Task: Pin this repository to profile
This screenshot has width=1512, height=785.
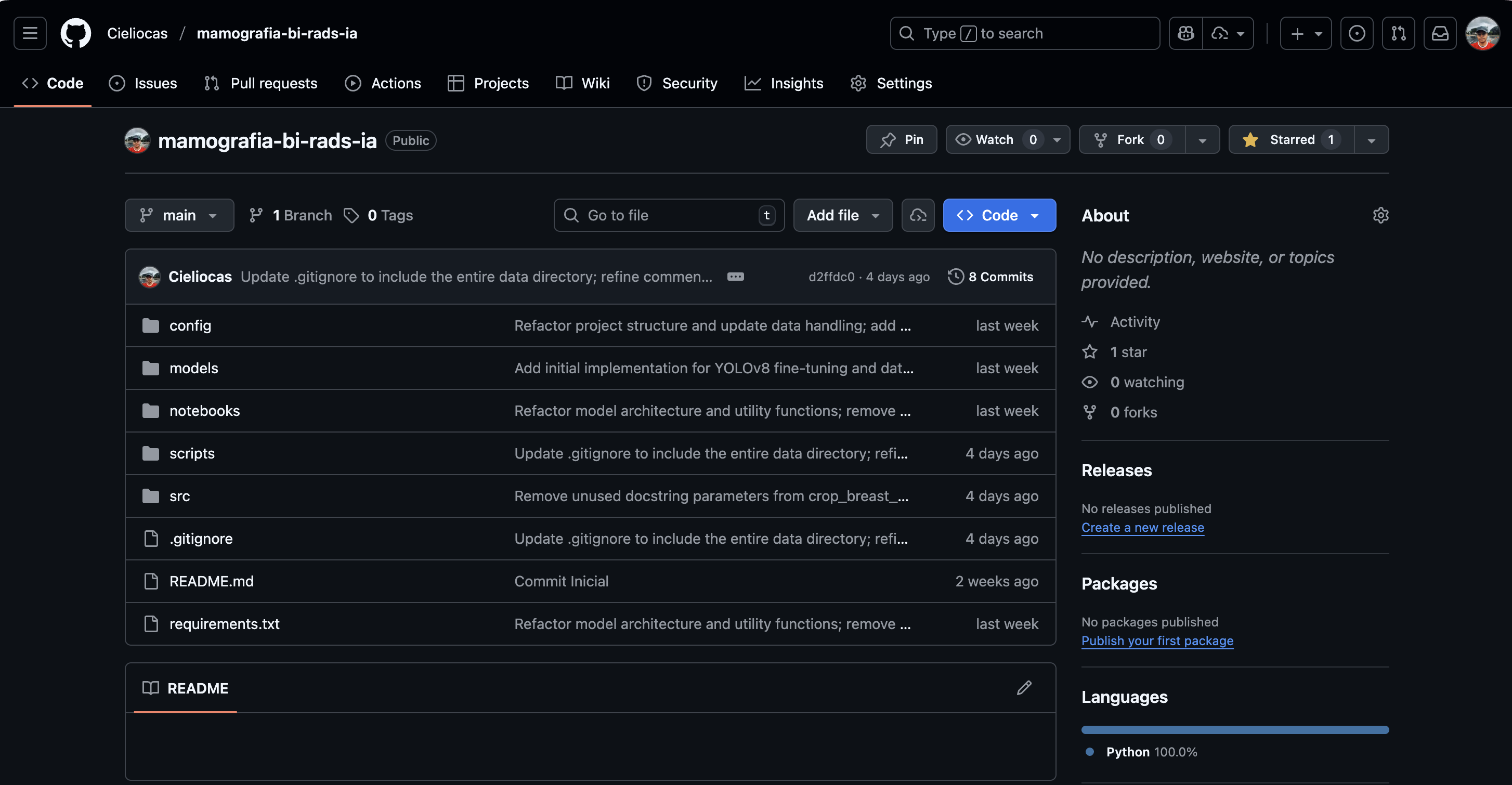Action: [901, 140]
